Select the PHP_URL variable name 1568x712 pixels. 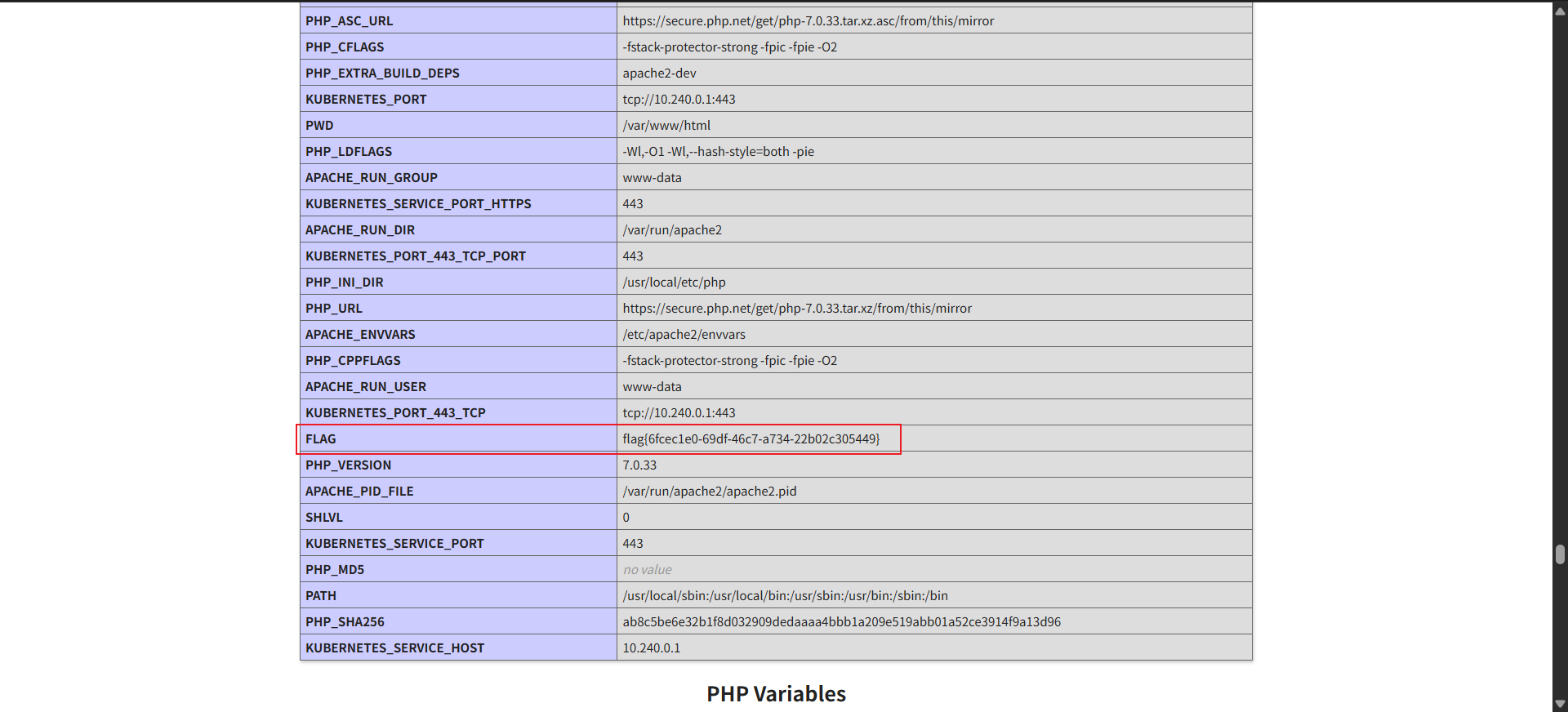pos(334,309)
